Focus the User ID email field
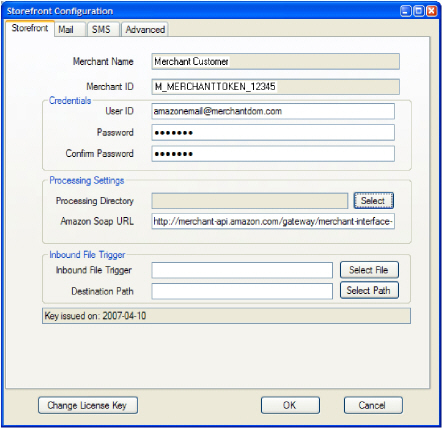 [273, 111]
